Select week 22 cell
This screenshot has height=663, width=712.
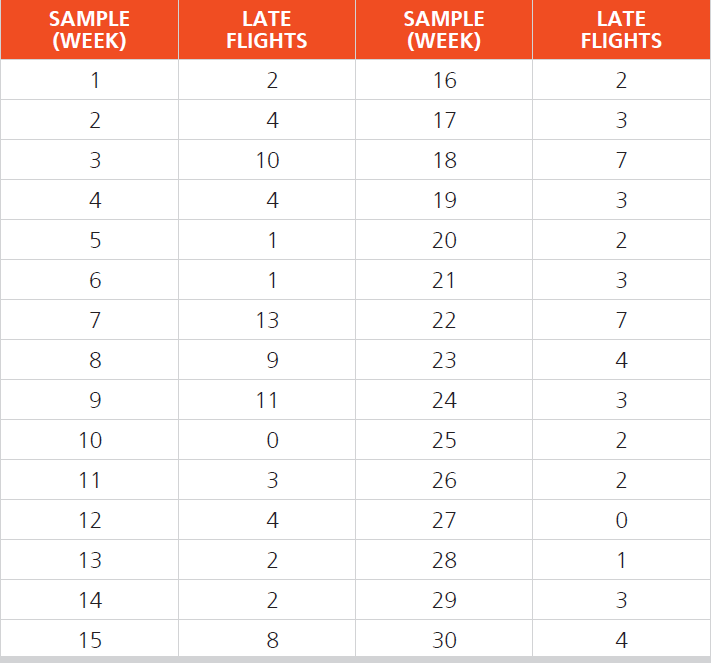(444, 320)
